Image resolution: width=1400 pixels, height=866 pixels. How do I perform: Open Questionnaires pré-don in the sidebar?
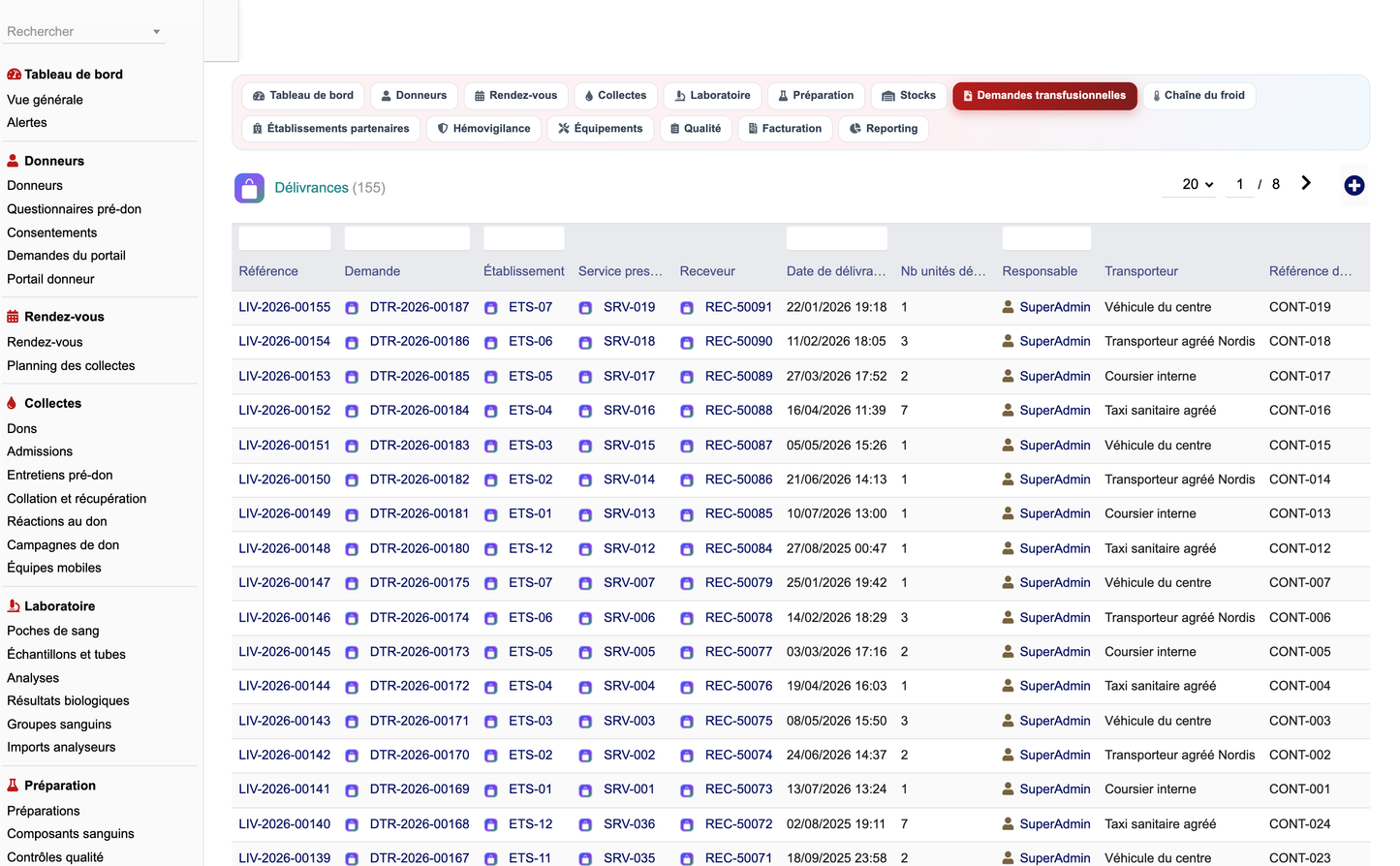click(x=74, y=209)
